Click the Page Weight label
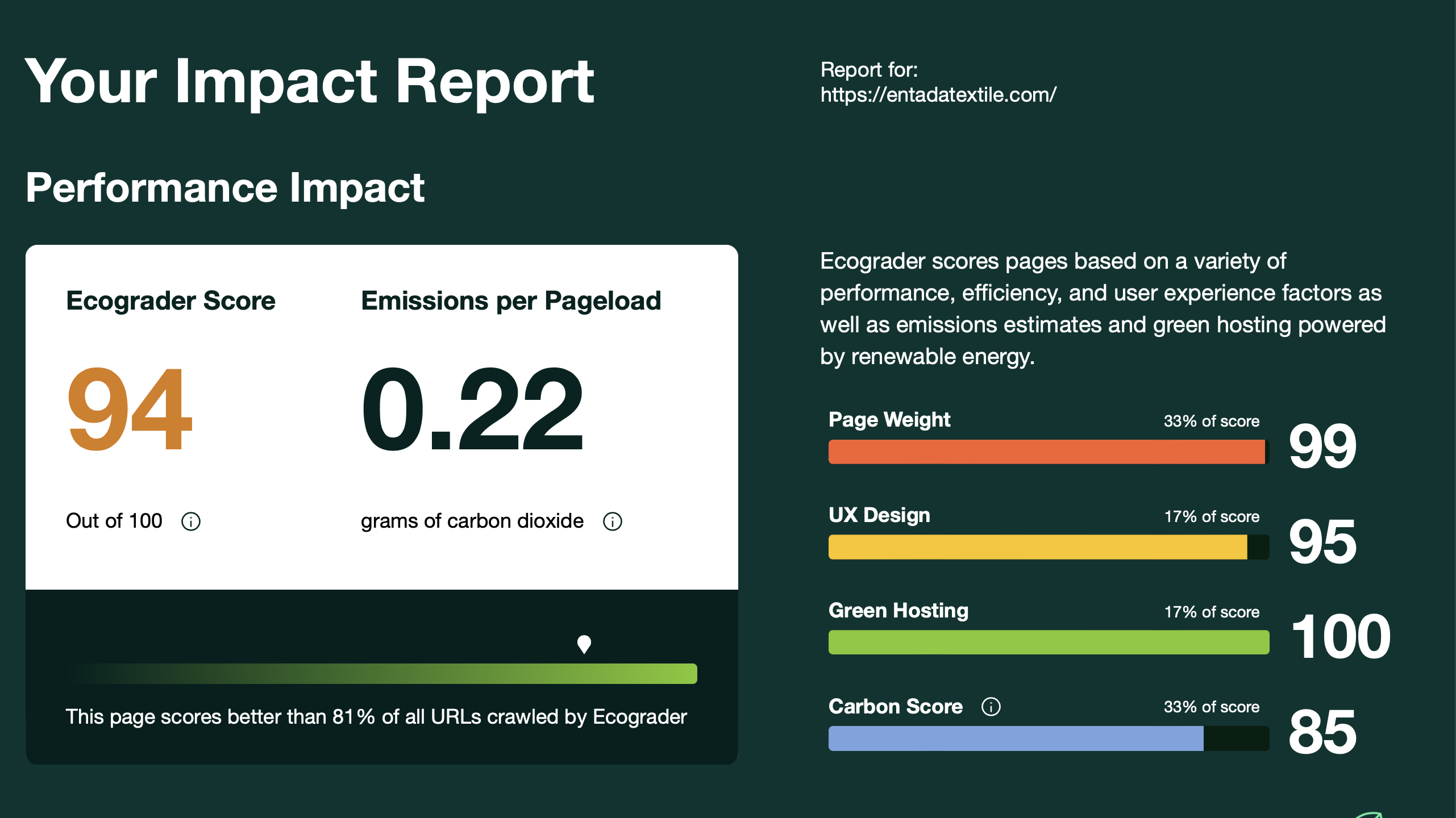The width and height of the screenshot is (1456, 818). click(x=889, y=420)
